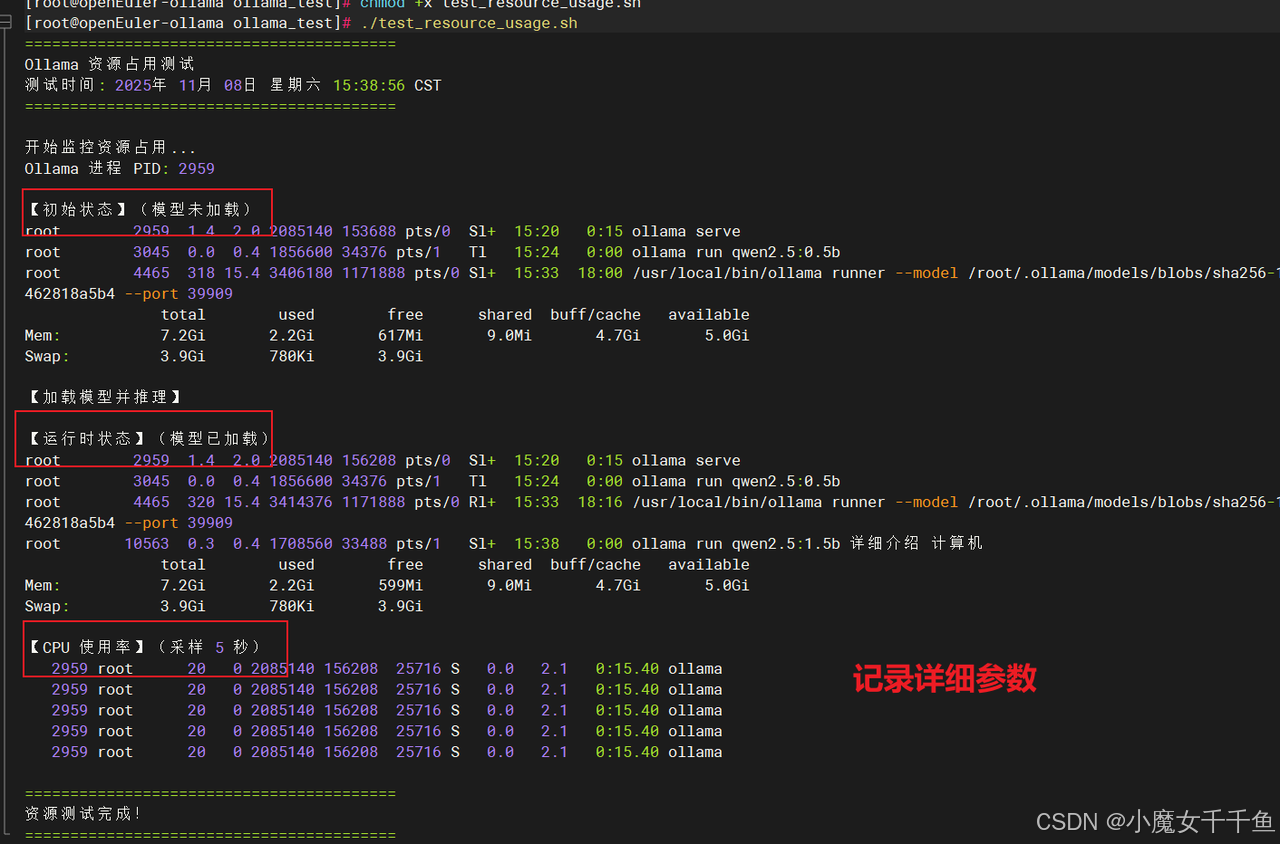The width and height of the screenshot is (1280, 844).
Task: Click the CPU time '18:00'
Action: 600,273
